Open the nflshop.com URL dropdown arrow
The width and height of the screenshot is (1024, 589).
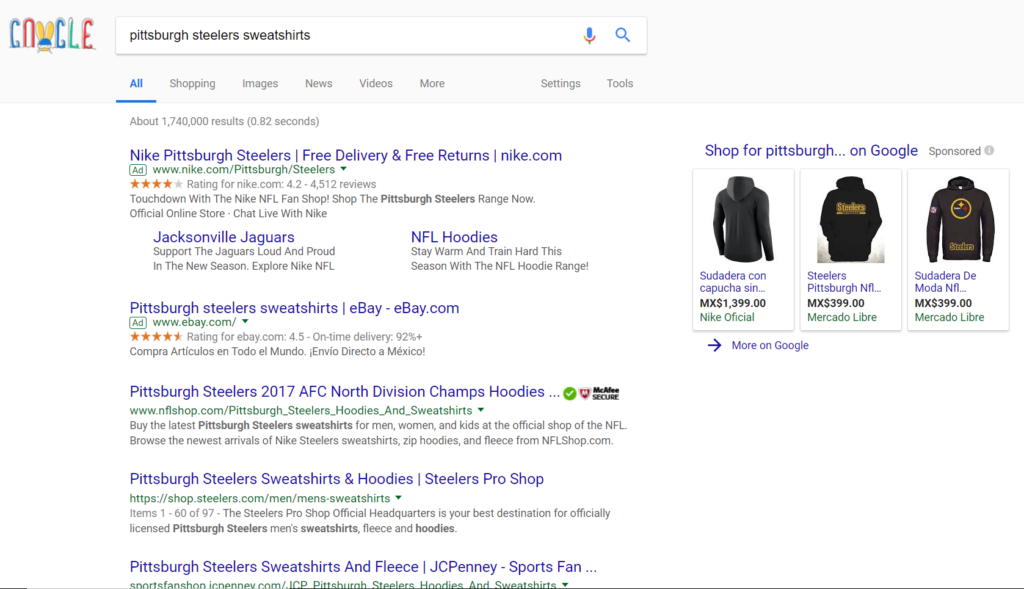click(x=481, y=410)
